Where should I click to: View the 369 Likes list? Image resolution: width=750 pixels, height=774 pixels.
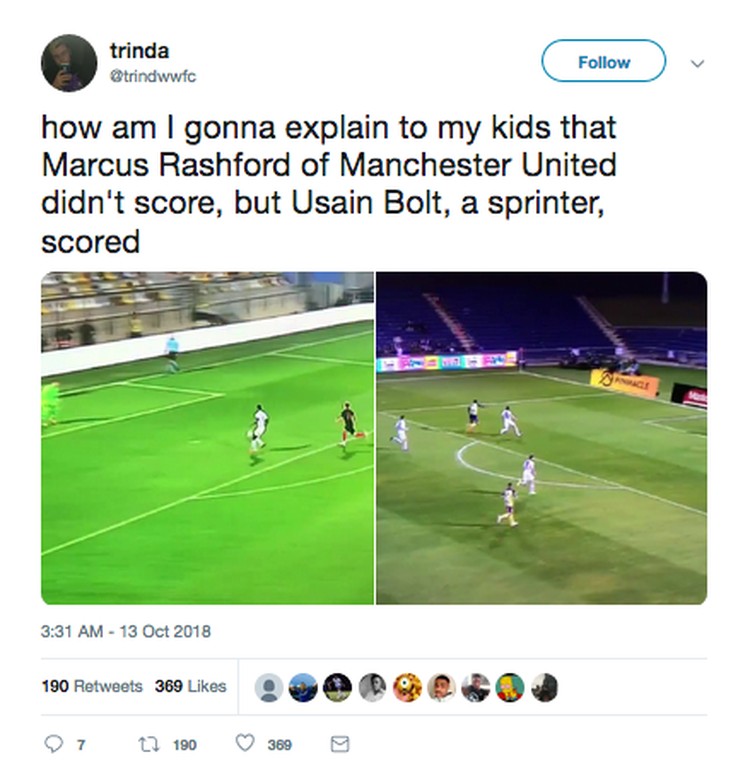point(191,686)
